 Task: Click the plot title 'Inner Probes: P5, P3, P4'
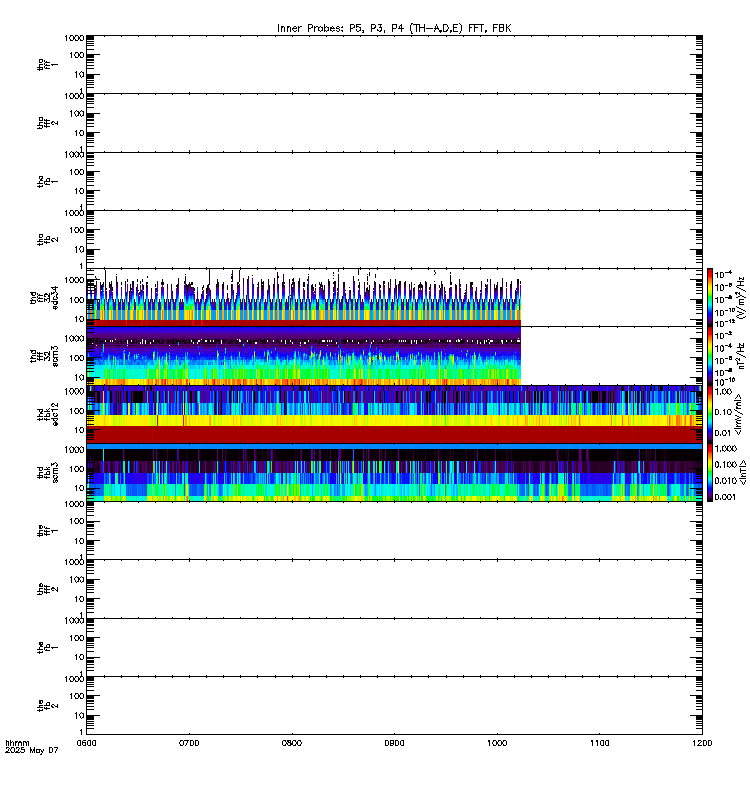pyautogui.click(x=341, y=29)
